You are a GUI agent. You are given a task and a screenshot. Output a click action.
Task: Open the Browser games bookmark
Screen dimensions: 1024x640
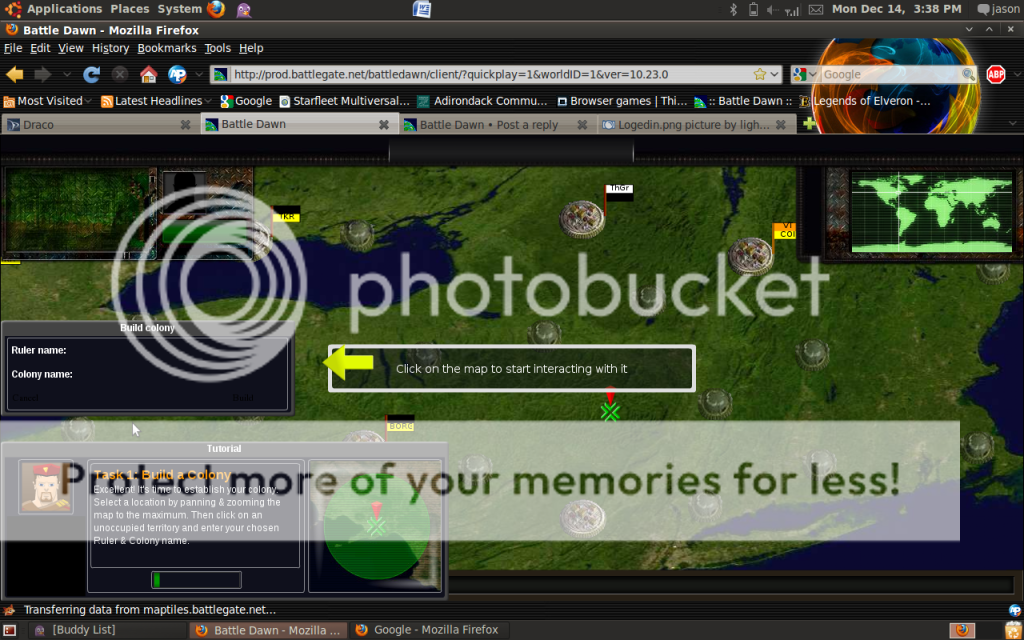click(622, 101)
